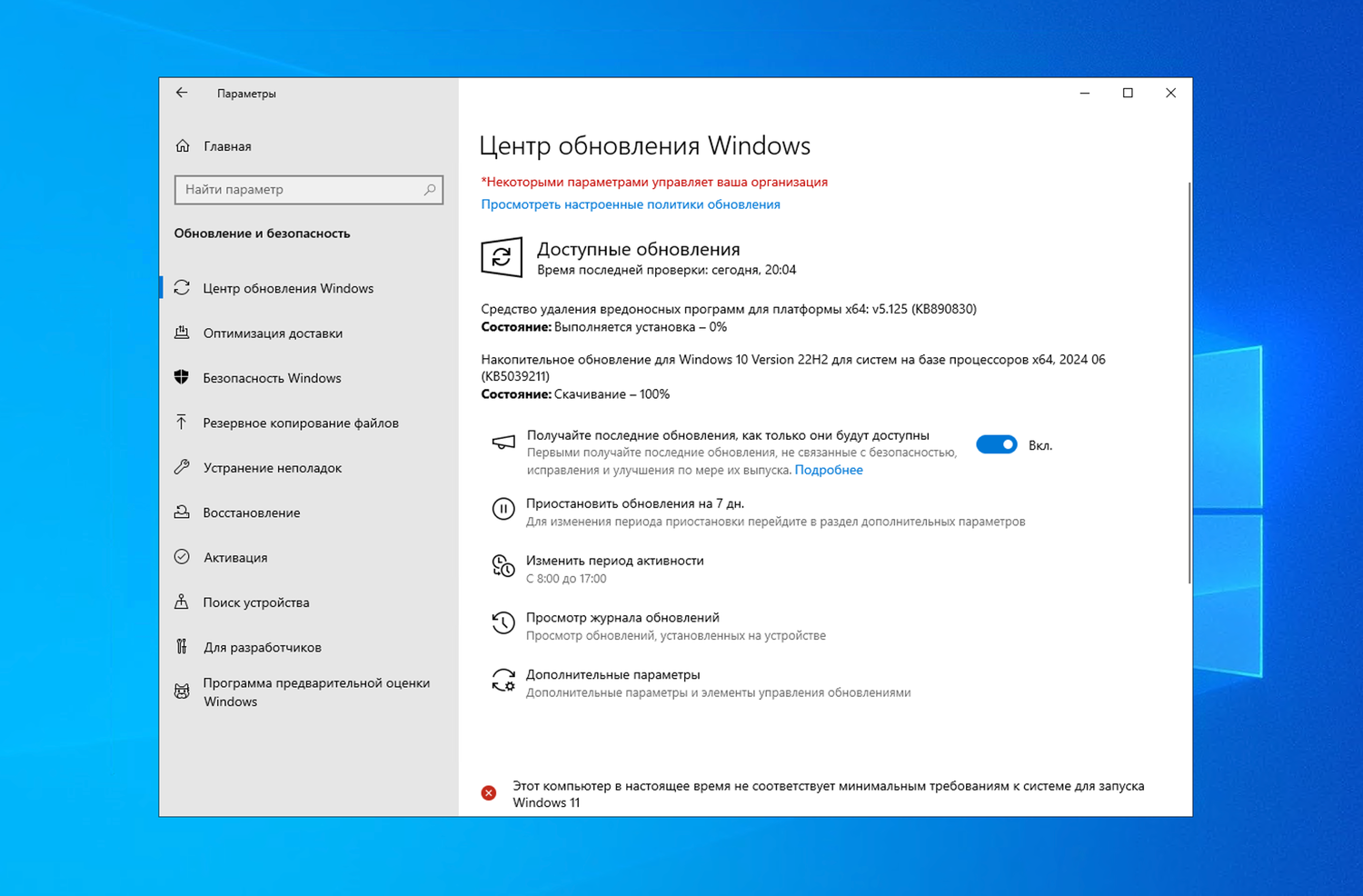The width and height of the screenshot is (1363, 896).
Task: Click the Скачивание – 100% status
Action: click(612, 394)
